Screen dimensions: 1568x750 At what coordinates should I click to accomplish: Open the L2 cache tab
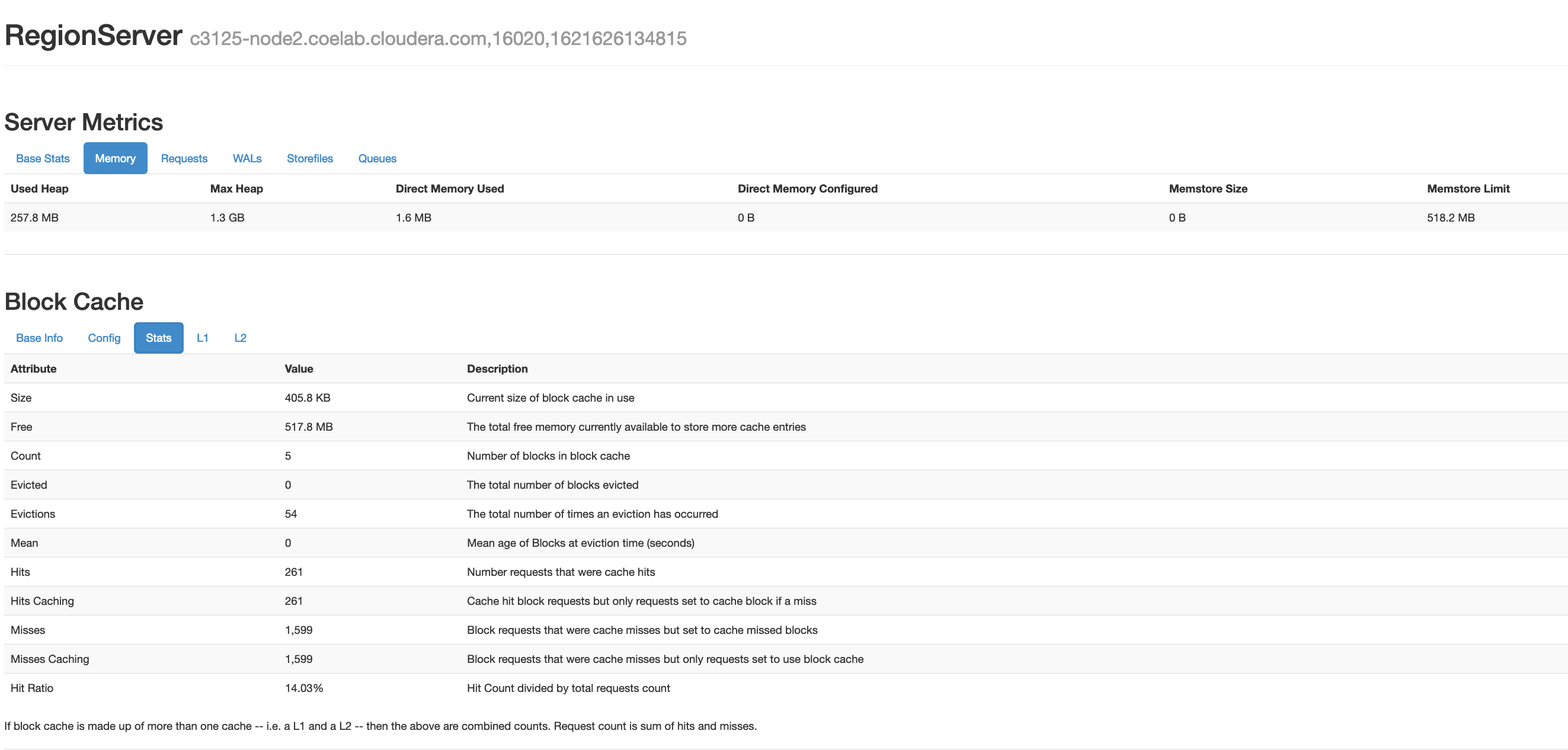point(241,338)
